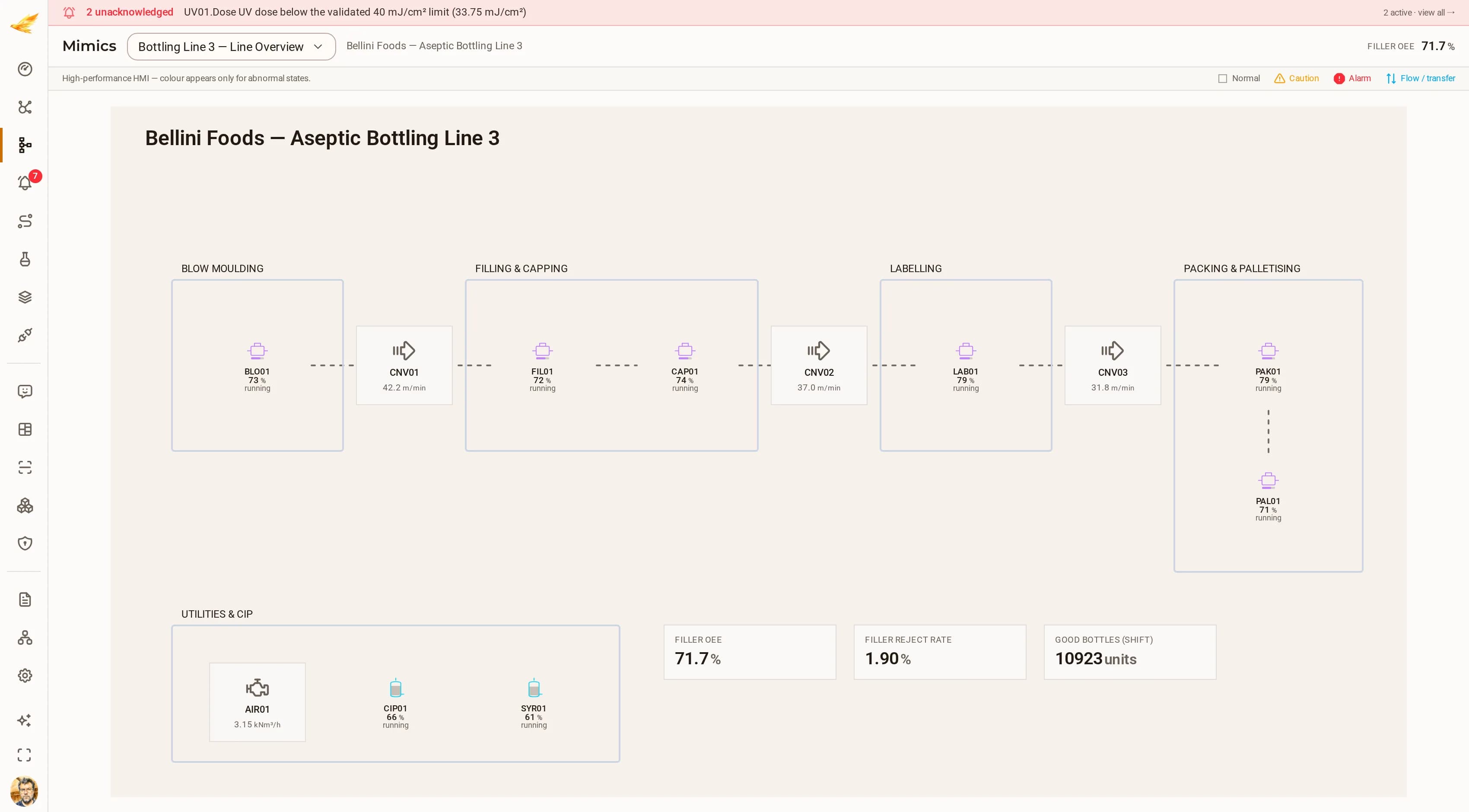Select the FIL01 filler machine icon
Image resolution: width=1469 pixels, height=812 pixels.
coord(542,350)
